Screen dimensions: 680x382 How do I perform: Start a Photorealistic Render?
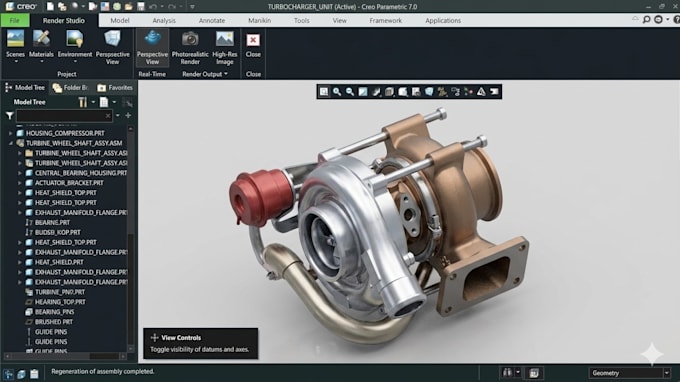(x=190, y=47)
